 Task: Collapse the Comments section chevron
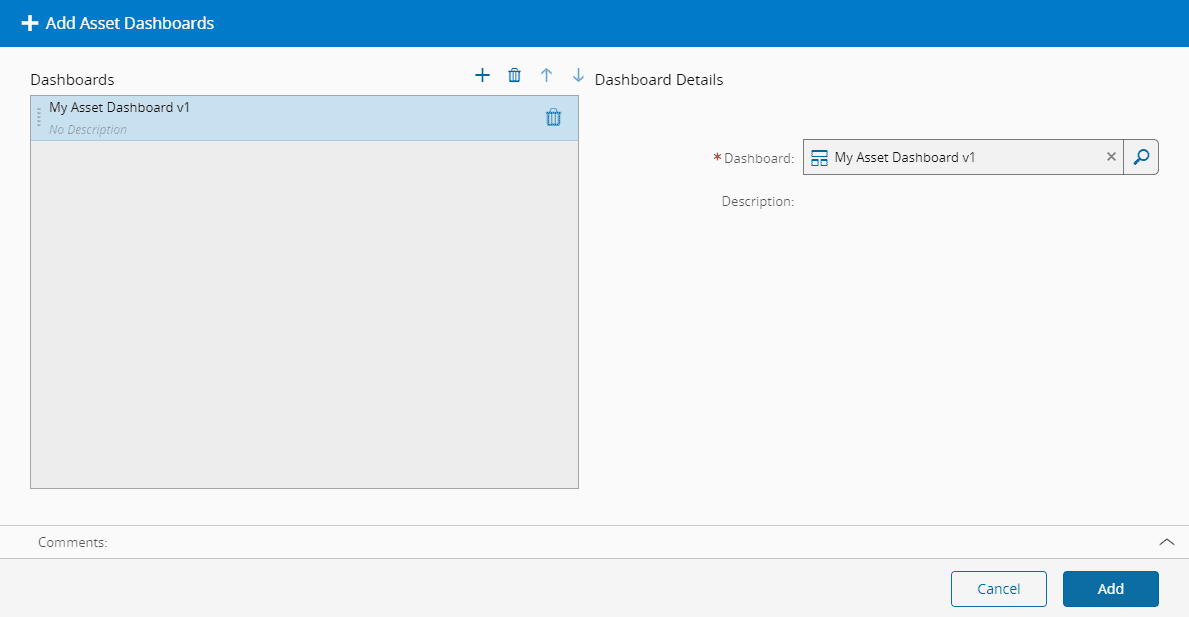click(x=1166, y=542)
